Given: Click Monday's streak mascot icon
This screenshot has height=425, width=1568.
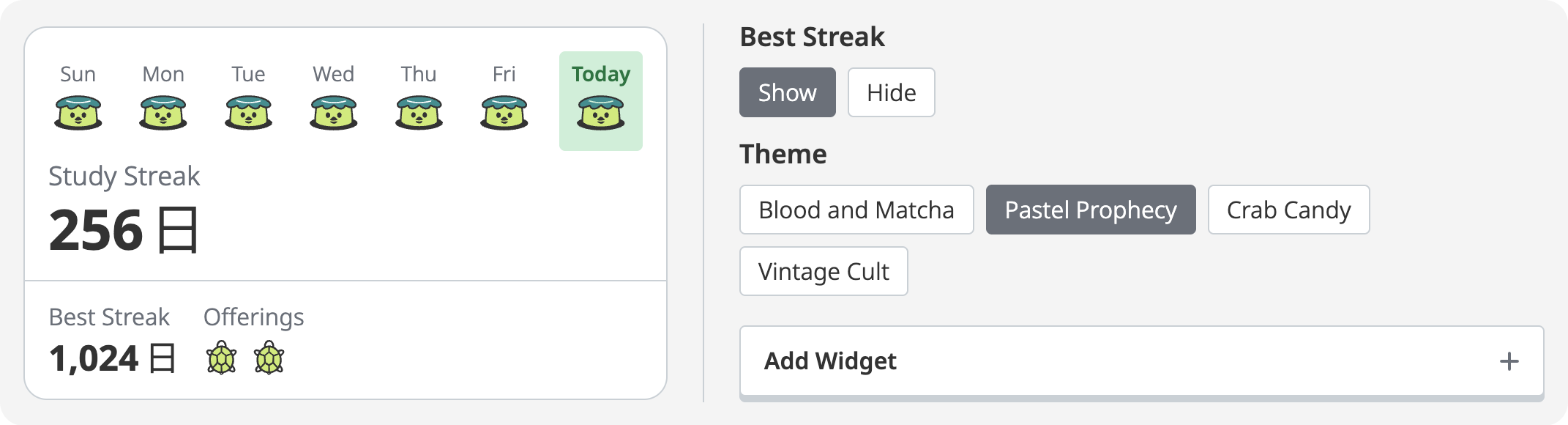Looking at the screenshot, I should click(x=163, y=113).
